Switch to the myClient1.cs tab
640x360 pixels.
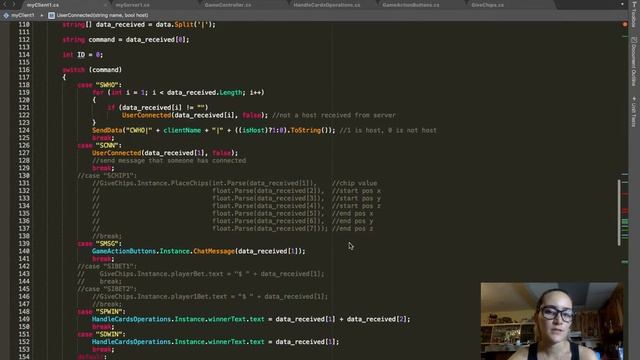tap(42, 5)
